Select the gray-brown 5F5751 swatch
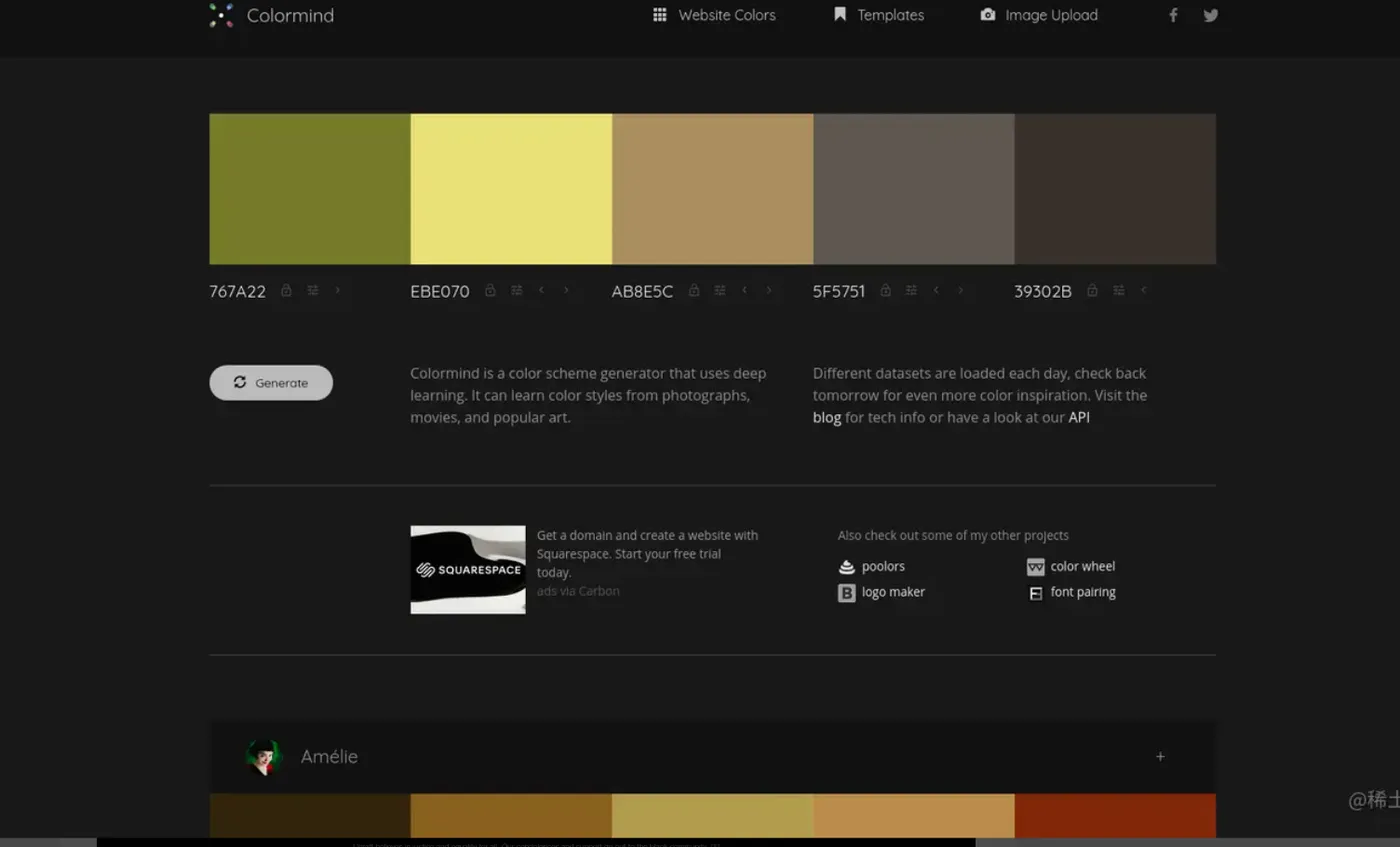The image size is (1400, 847). [914, 189]
